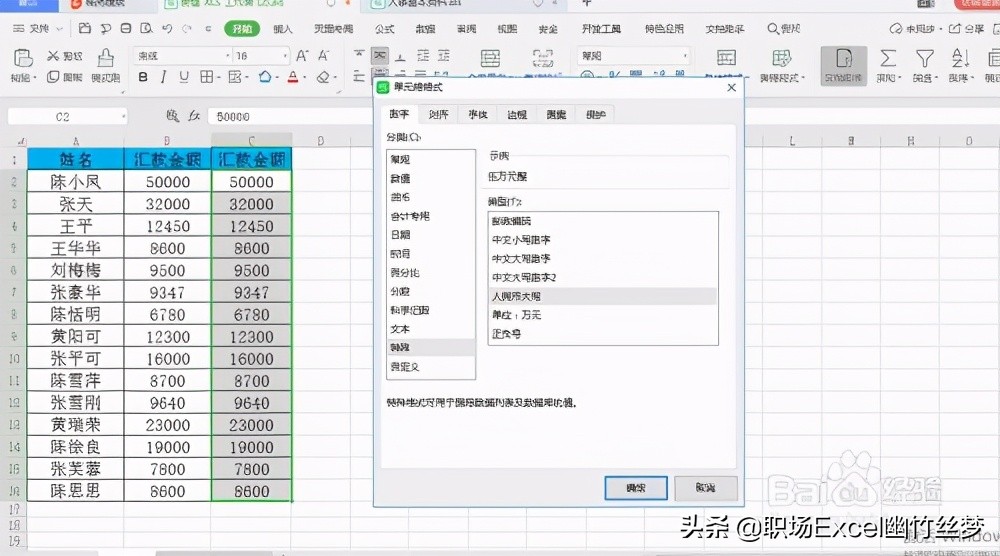Image resolution: width=1000 pixels, height=556 pixels.
Task: Open the Sort button dropdown arrow
Action: coord(972,78)
